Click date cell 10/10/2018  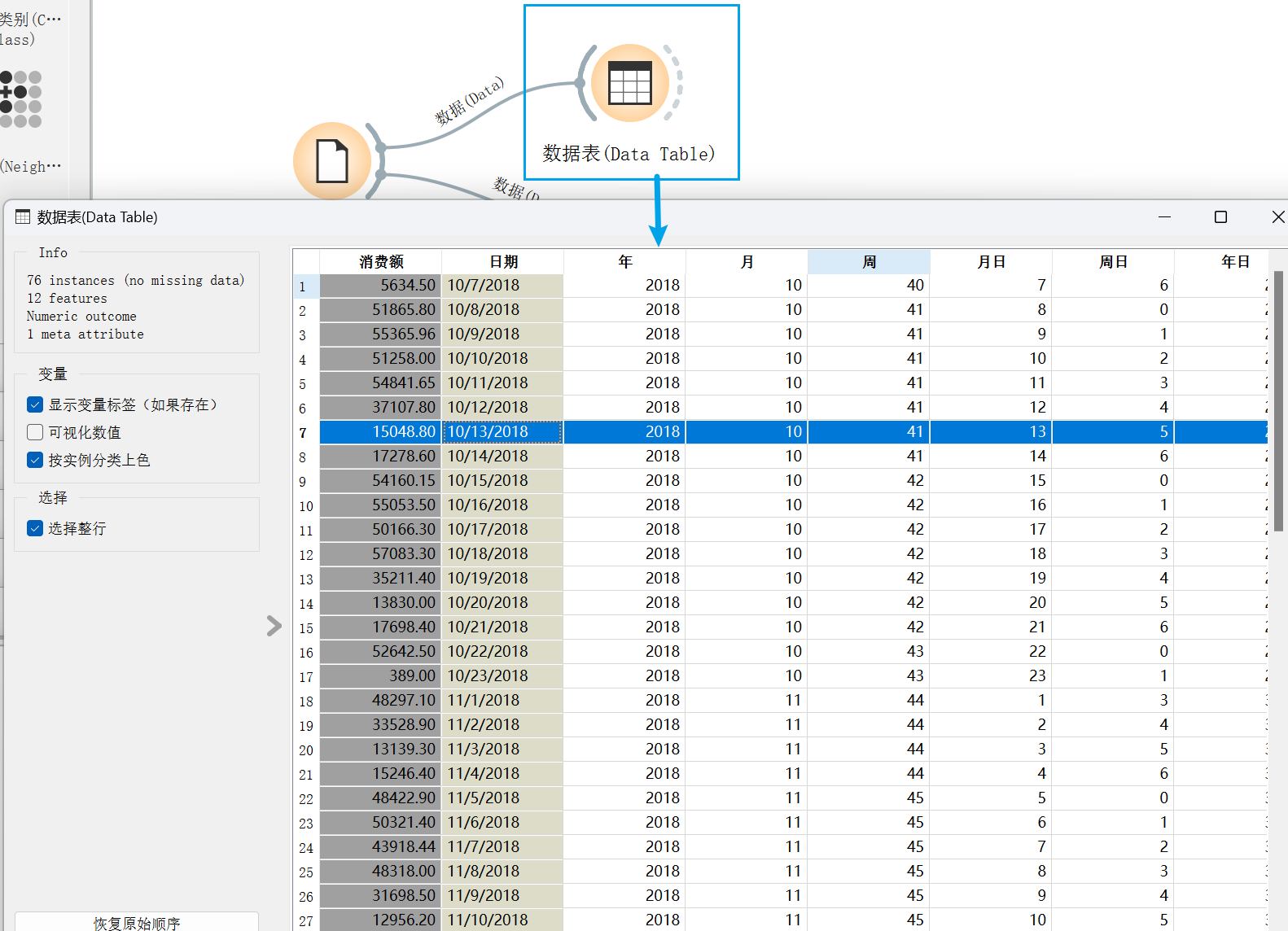pyautogui.click(x=503, y=359)
